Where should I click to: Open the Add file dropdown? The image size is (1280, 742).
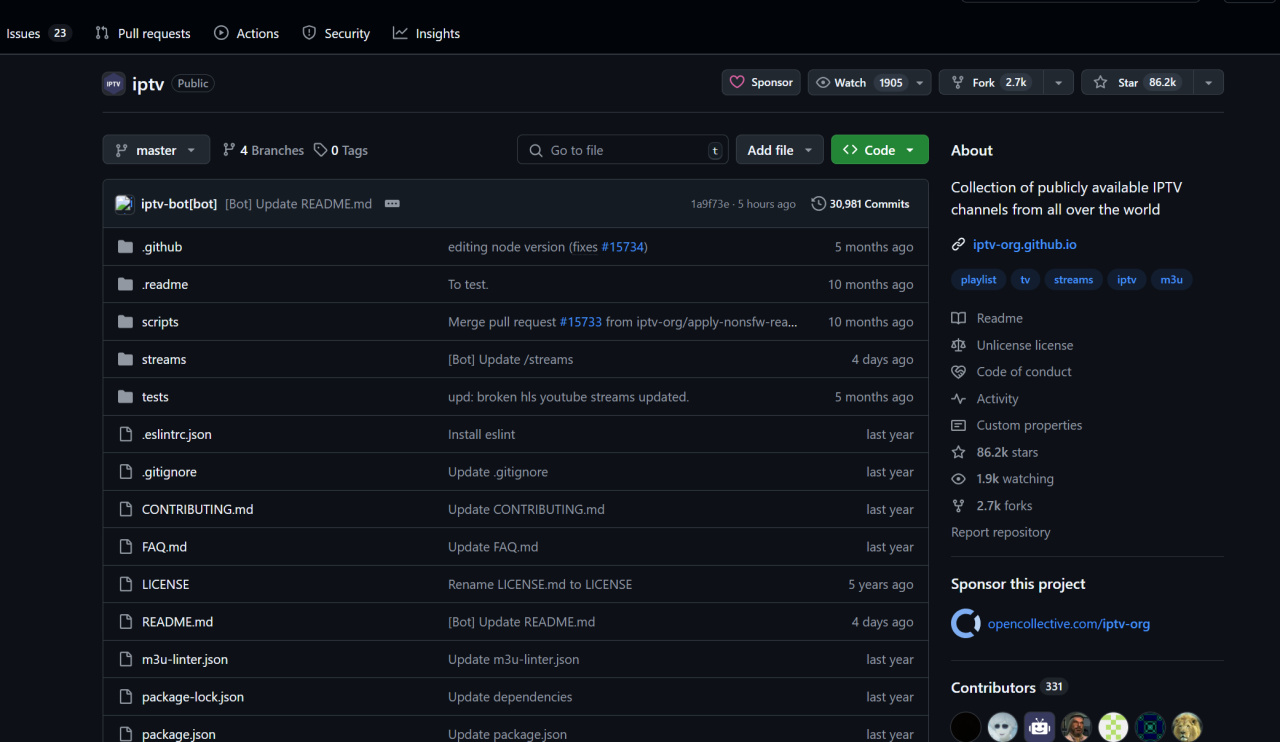pyautogui.click(x=780, y=150)
